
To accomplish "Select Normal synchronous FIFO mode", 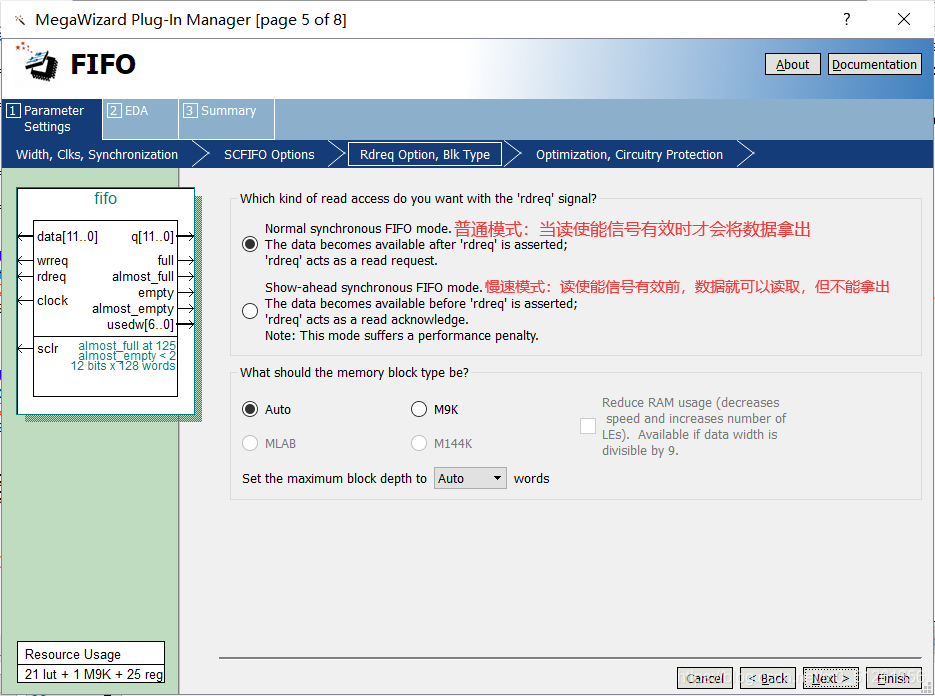I will click(x=249, y=243).
